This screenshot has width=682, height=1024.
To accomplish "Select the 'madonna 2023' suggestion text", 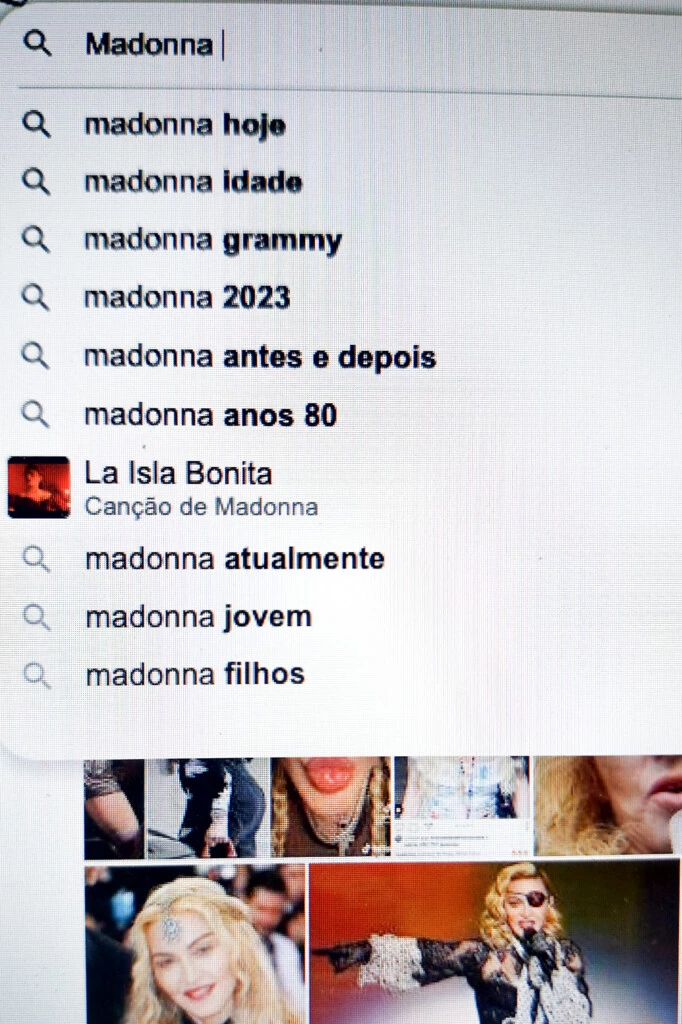I will pos(187,298).
